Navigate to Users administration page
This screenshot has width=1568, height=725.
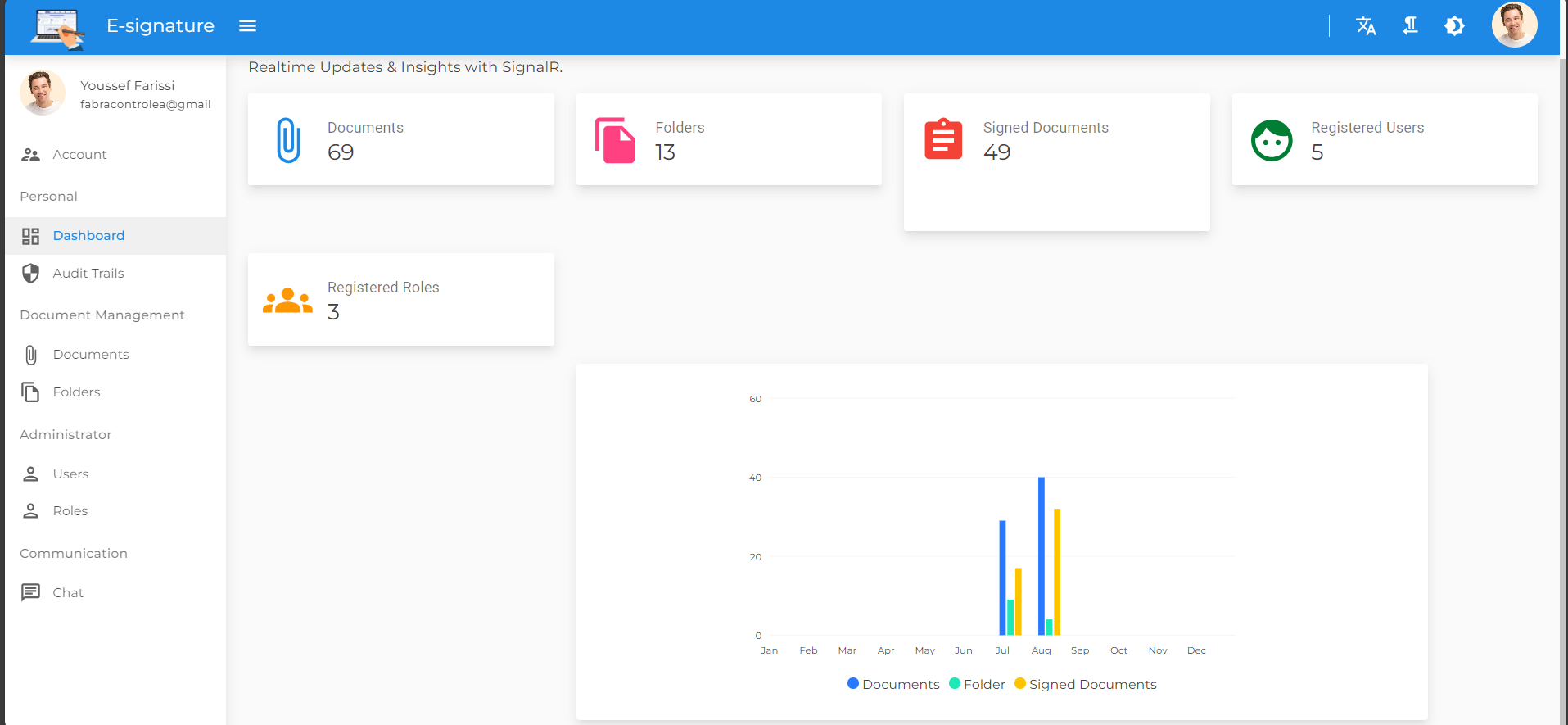(70, 474)
